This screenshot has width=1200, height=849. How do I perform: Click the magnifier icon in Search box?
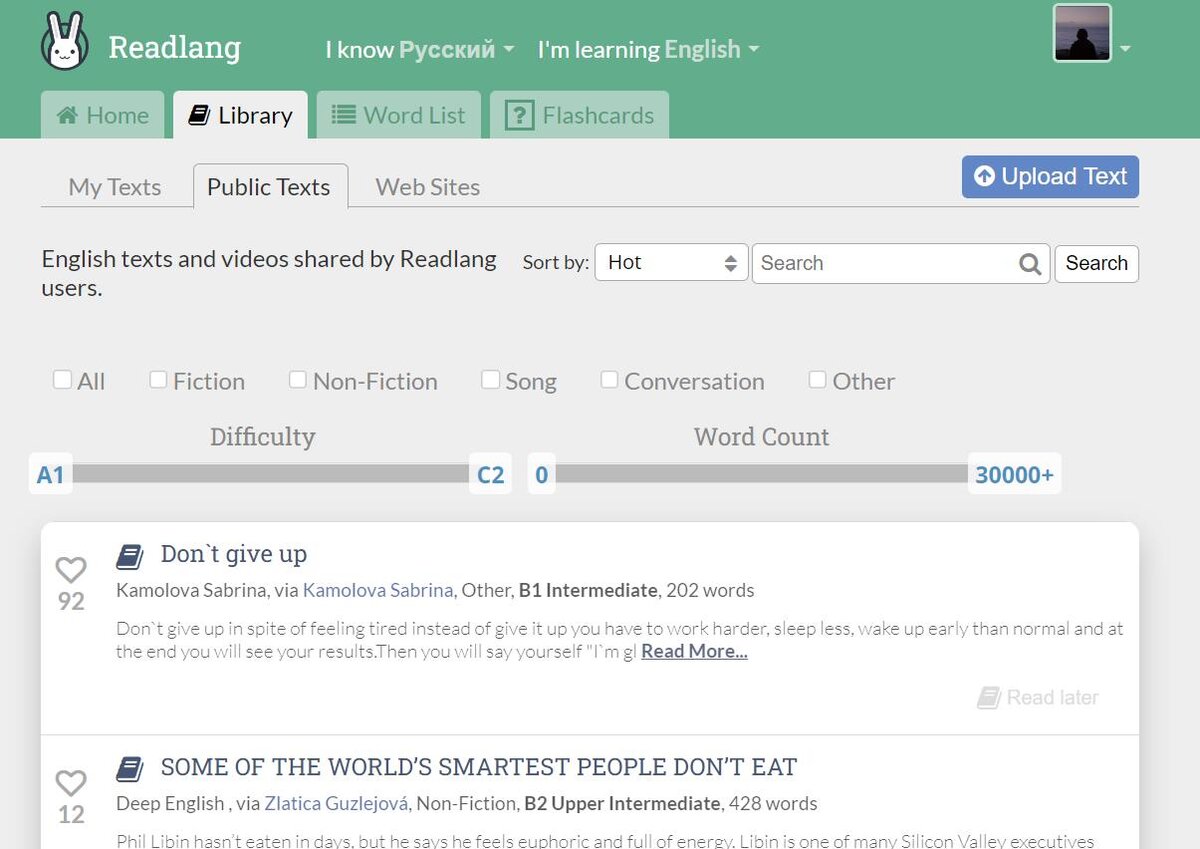tap(1030, 264)
